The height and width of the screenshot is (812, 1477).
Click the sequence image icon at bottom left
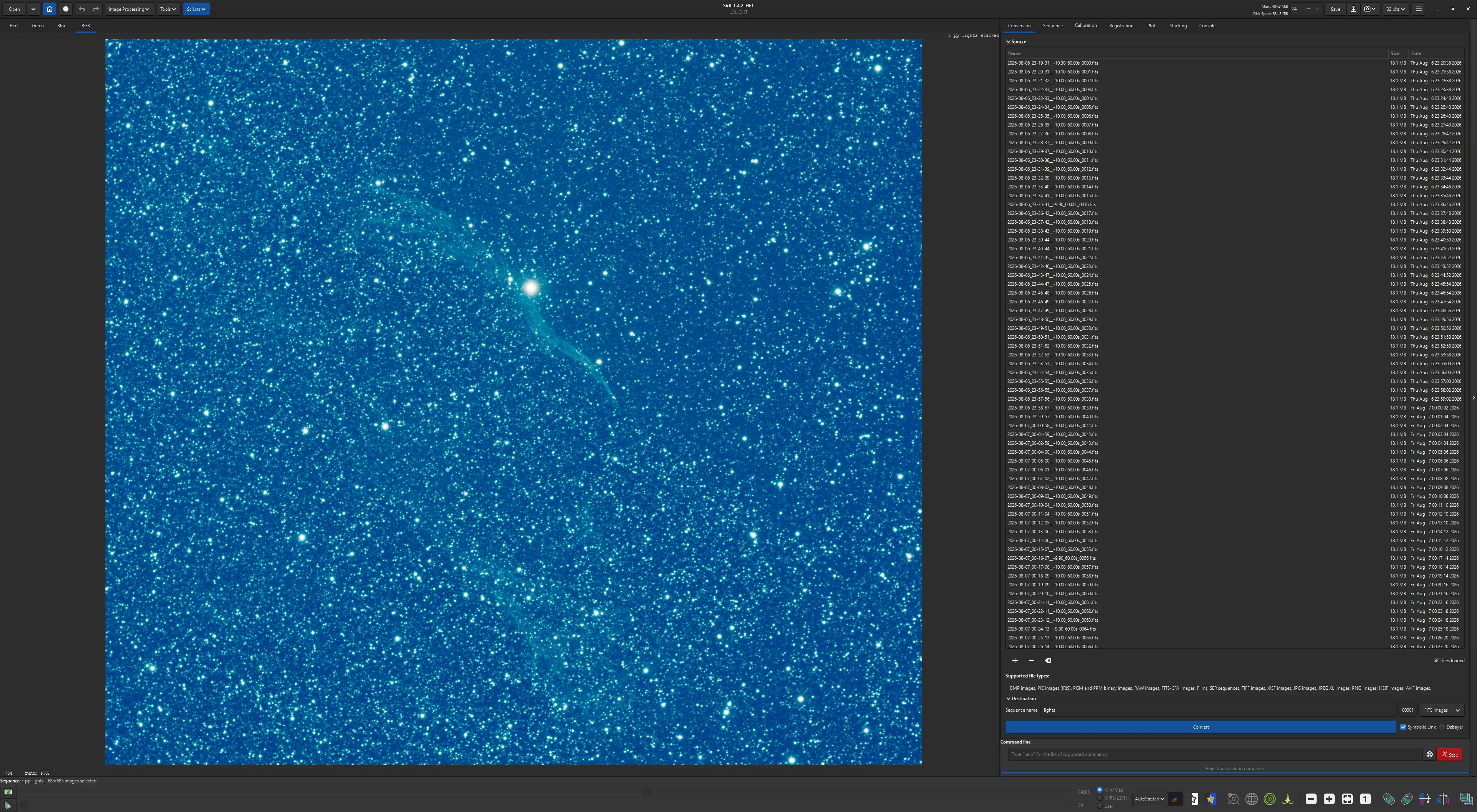point(8,792)
